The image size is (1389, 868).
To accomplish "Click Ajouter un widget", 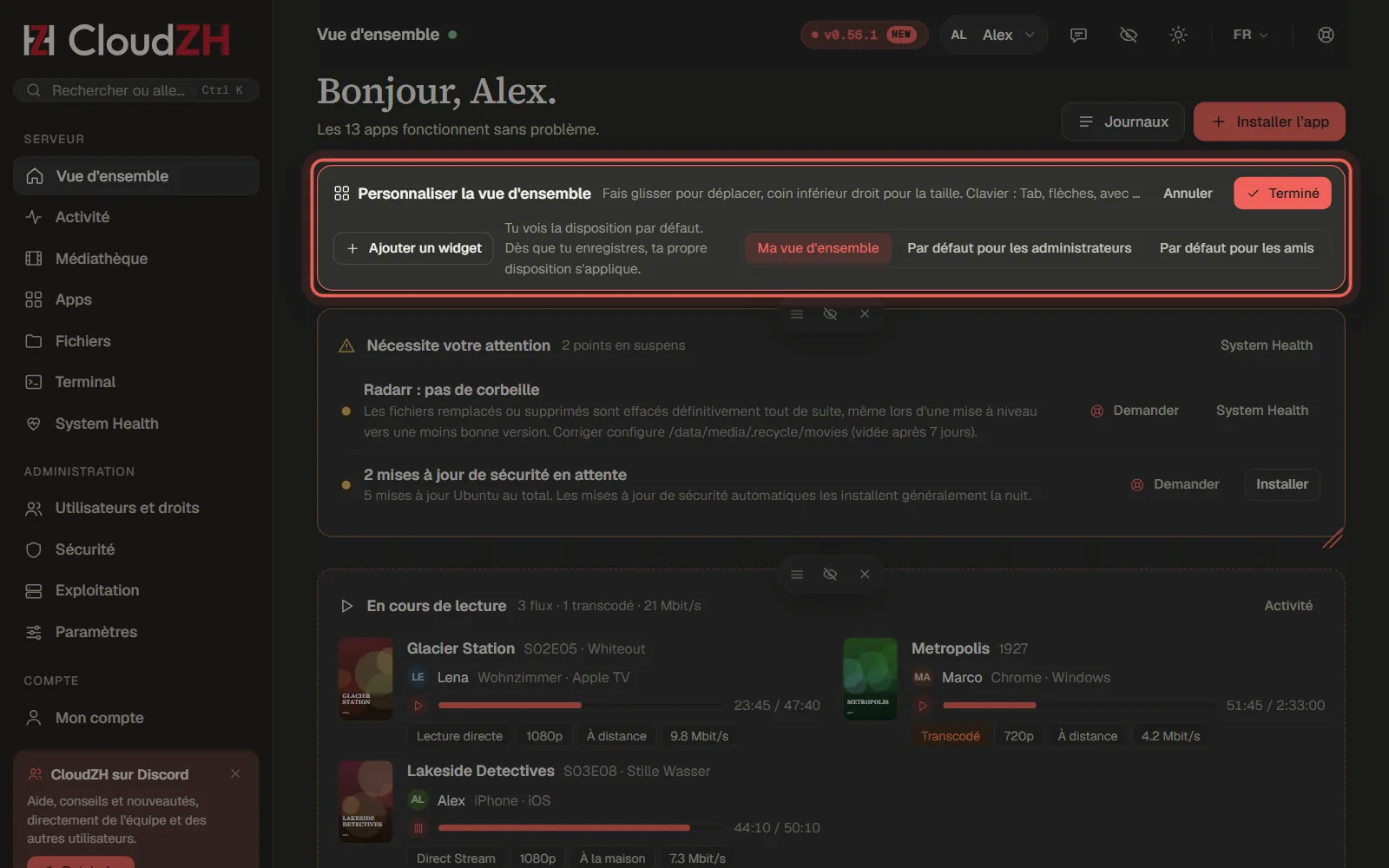I will tap(413, 248).
